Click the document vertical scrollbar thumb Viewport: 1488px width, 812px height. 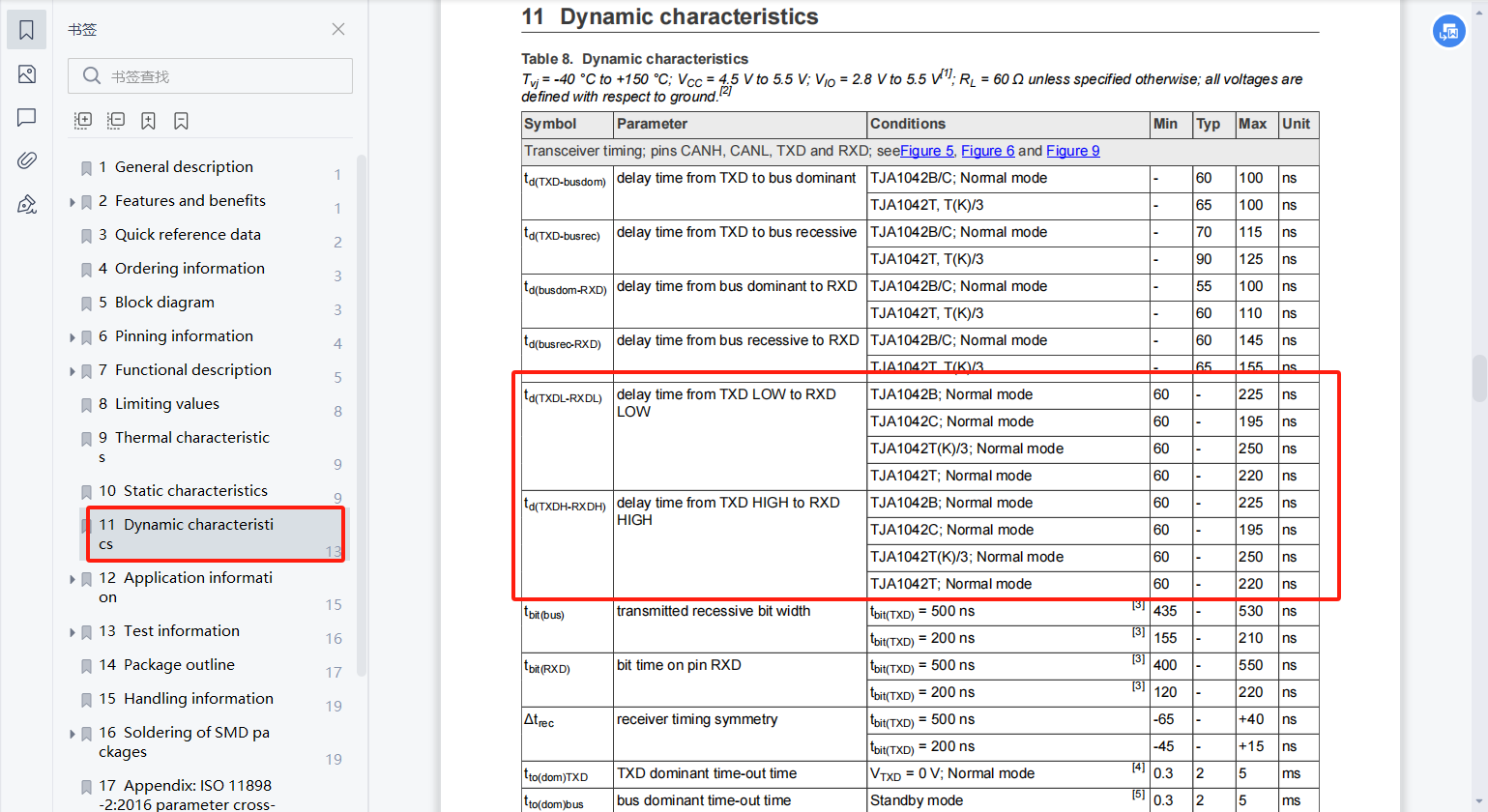coord(1479,378)
